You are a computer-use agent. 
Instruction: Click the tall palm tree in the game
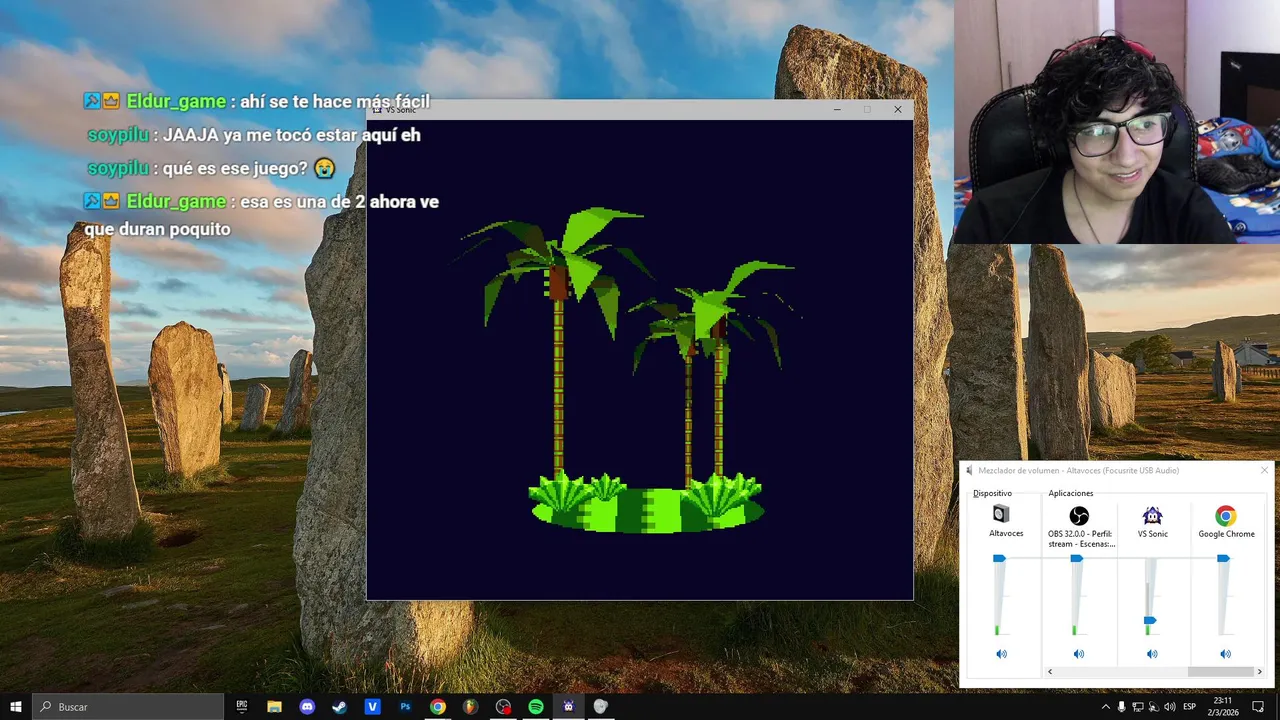coord(558,345)
